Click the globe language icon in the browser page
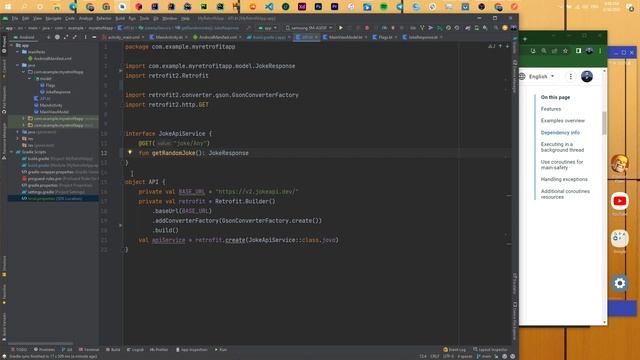The height and width of the screenshot is (360, 640). [x=522, y=76]
